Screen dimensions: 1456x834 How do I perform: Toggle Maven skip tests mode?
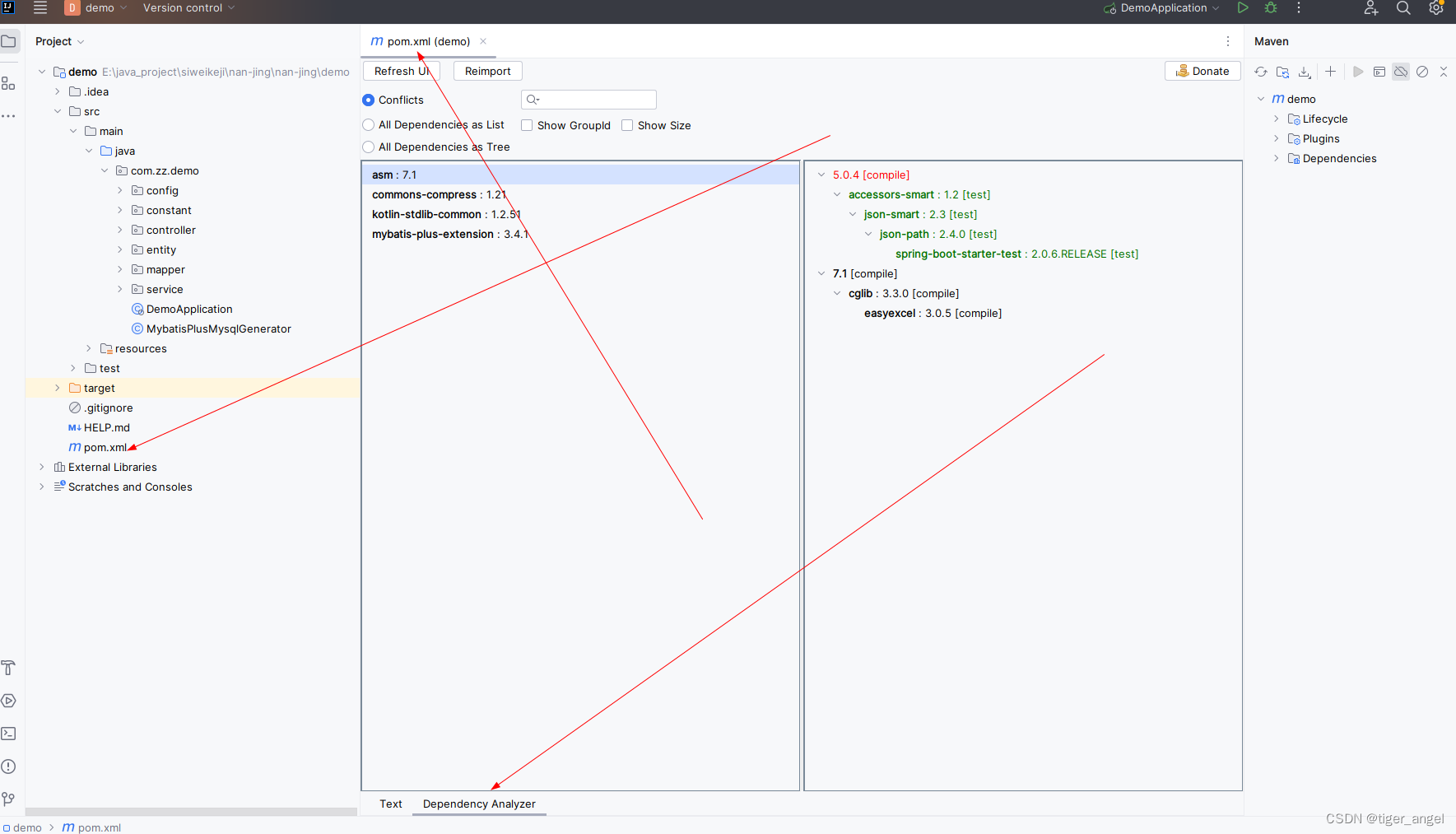click(1422, 72)
